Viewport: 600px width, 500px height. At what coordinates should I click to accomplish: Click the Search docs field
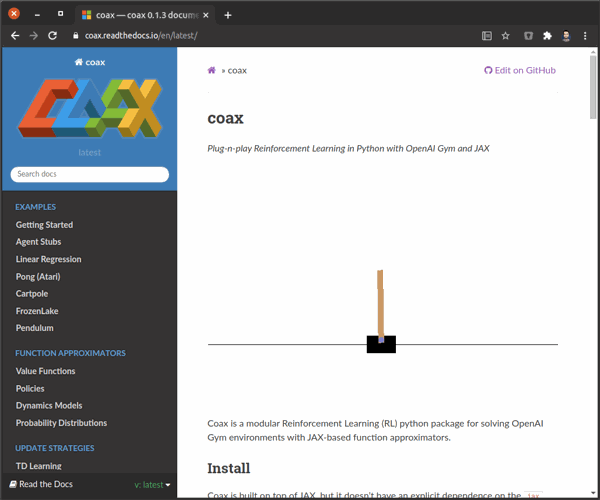click(x=90, y=174)
